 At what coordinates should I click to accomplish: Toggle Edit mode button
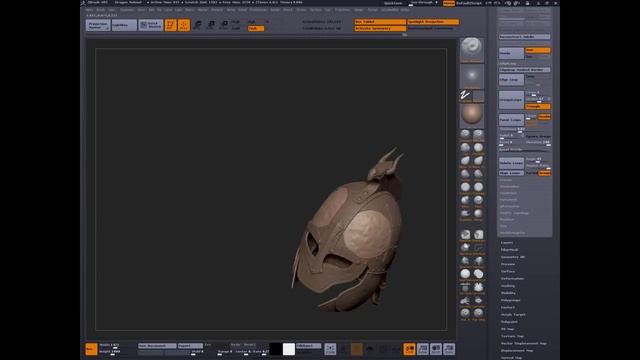point(171,25)
